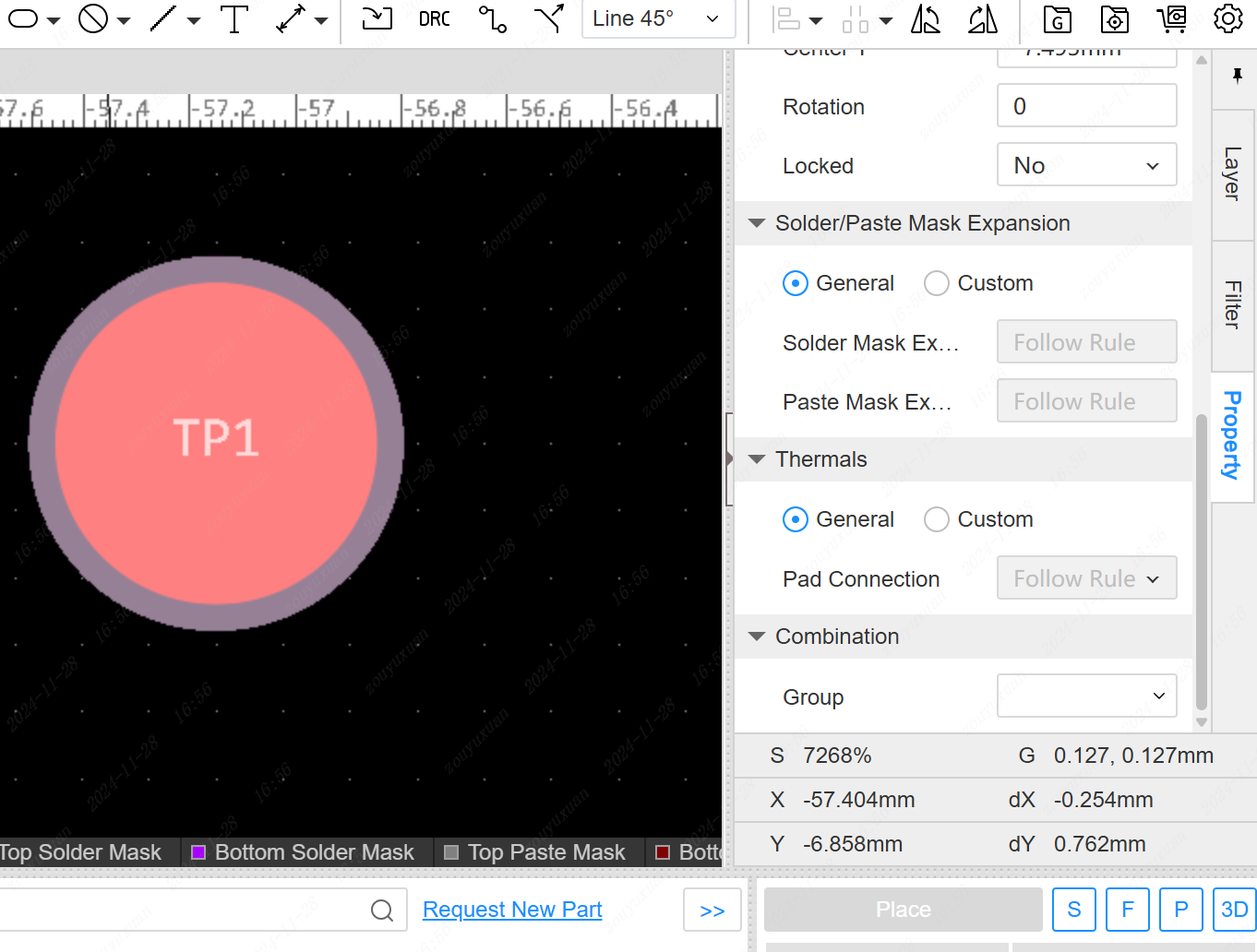
Task: Switch to the Filter side tab
Action: coord(1232,305)
